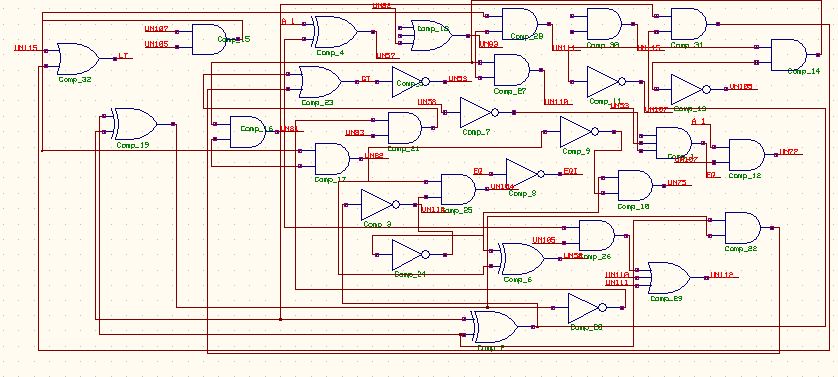Select the Comp_24 inverter
This screenshot has height=377, width=838.
[x=411, y=255]
